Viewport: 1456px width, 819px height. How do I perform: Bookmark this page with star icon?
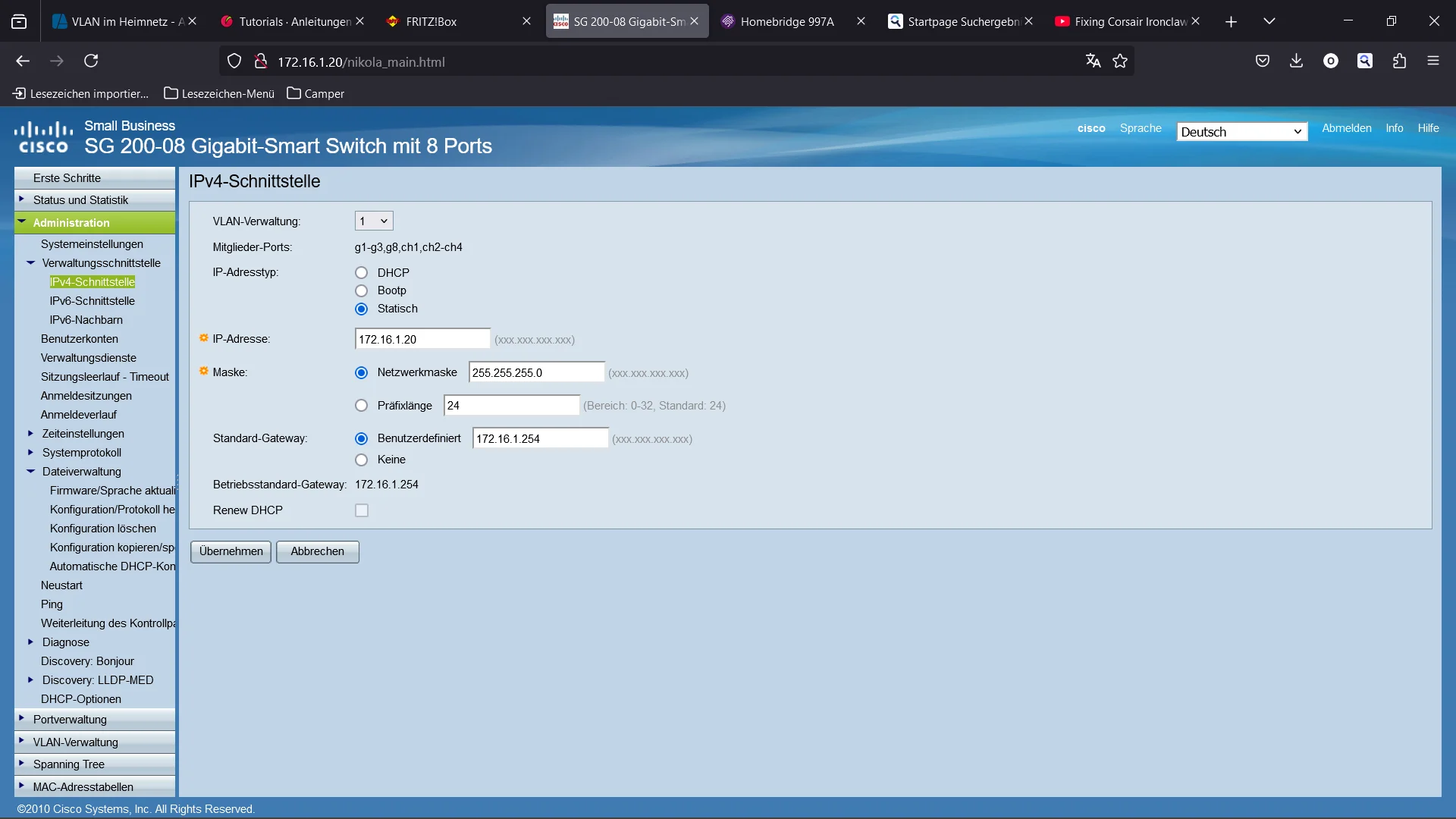coord(1120,61)
